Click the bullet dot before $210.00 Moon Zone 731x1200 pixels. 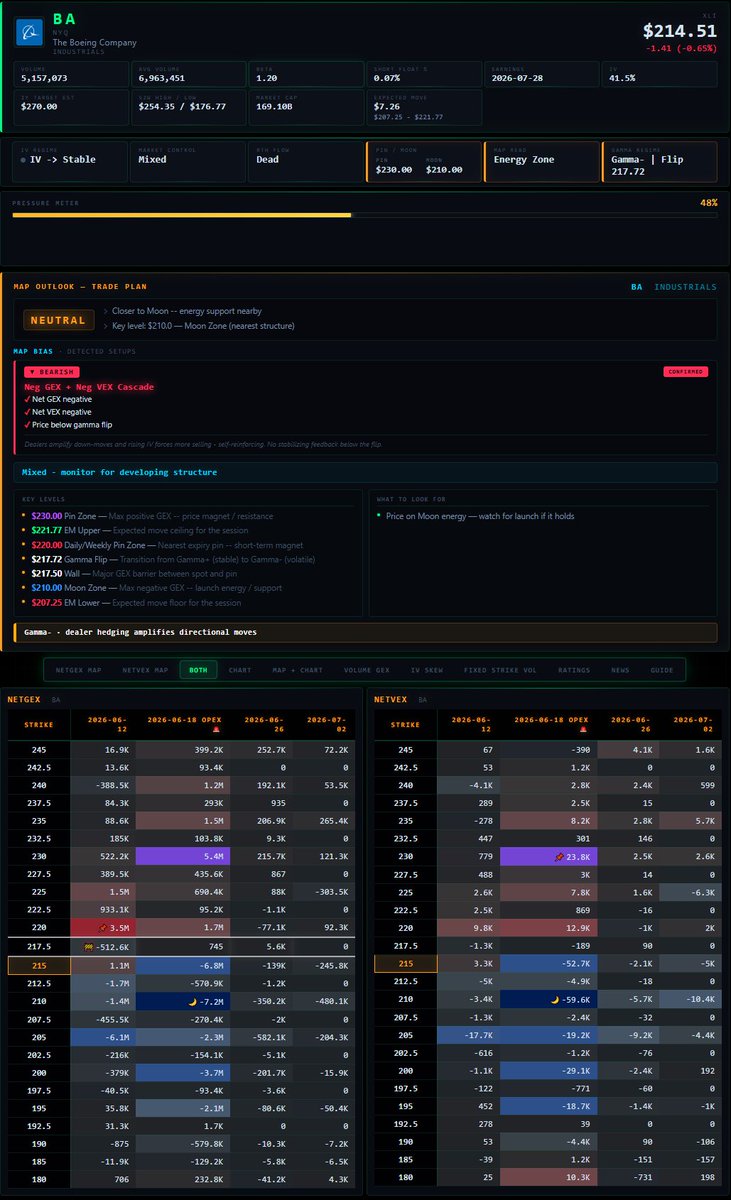pos(24,588)
